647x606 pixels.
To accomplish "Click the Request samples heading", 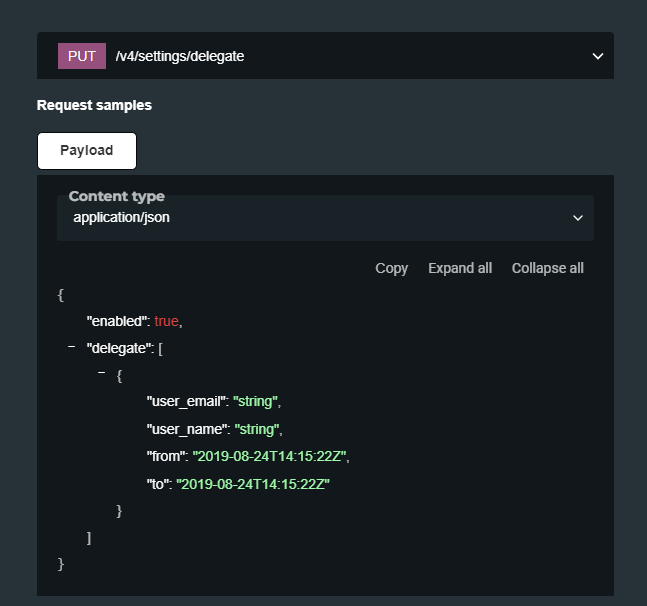I will point(94,105).
